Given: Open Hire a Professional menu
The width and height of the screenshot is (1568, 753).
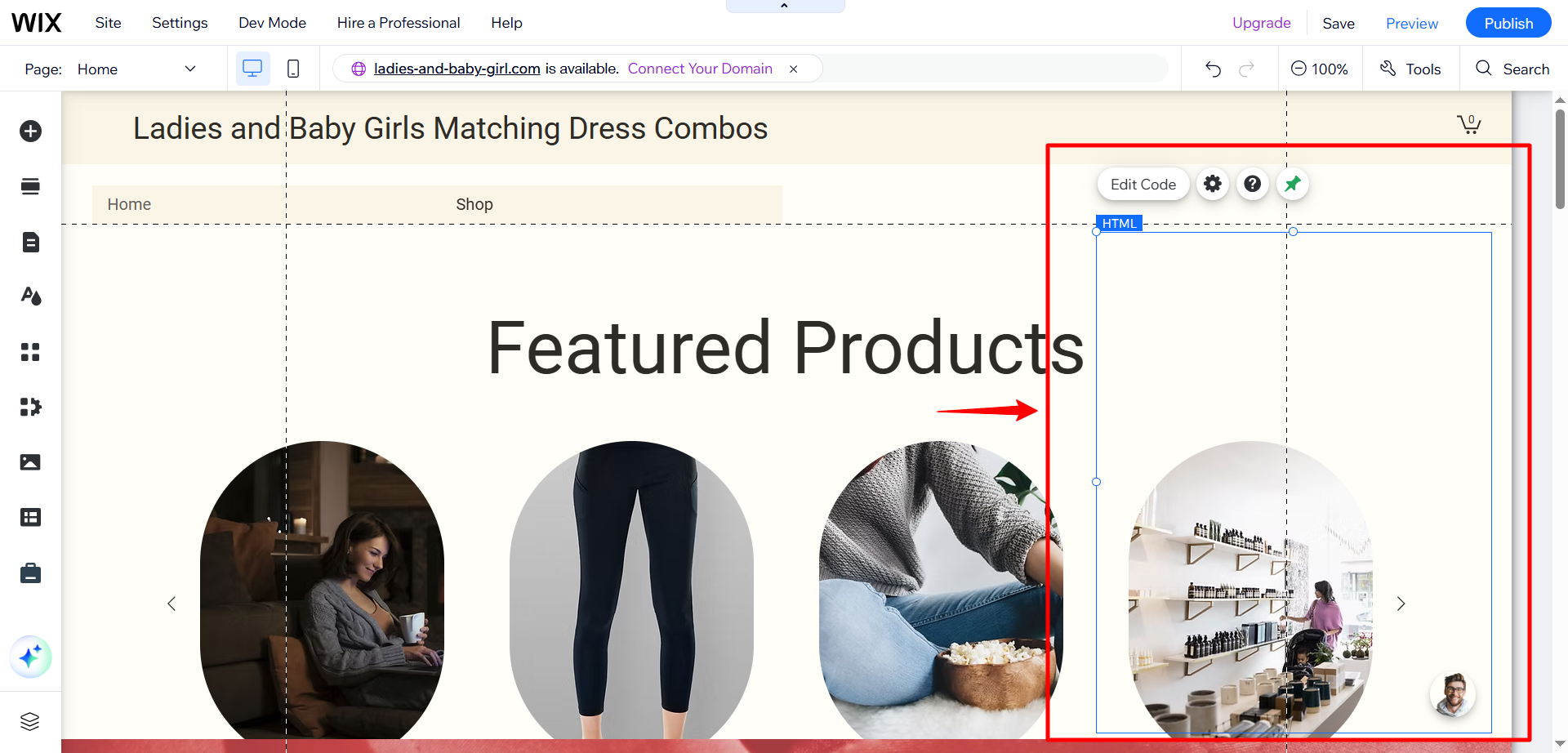Looking at the screenshot, I should click(x=399, y=23).
